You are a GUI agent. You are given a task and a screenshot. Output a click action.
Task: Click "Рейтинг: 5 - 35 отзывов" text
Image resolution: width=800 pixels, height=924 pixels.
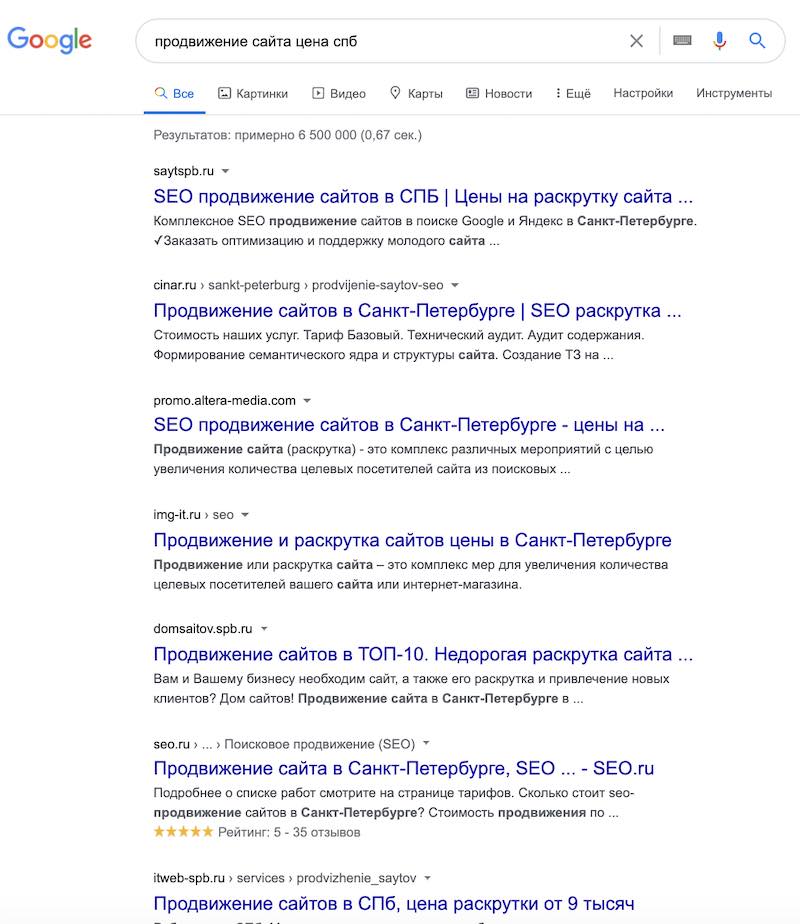(289, 833)
